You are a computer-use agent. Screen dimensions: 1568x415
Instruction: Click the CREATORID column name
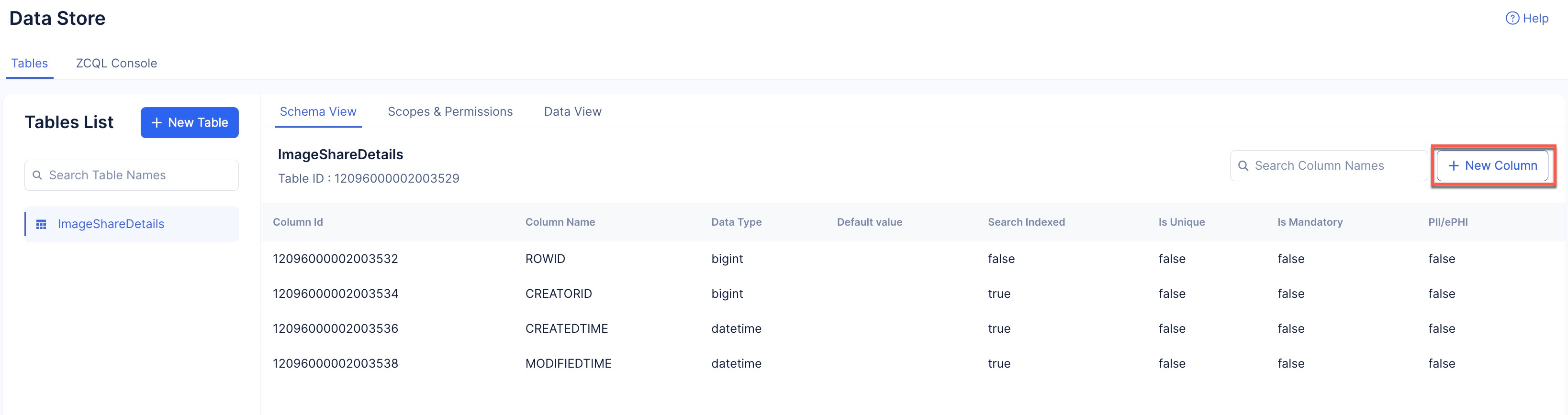click(x=558, y=294)
